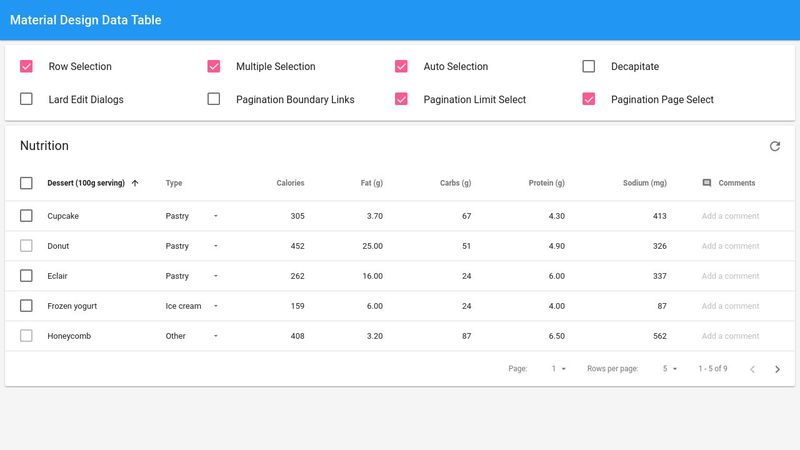
Task: Toggle the Row Selection checkbox
Action: (26, 67)
